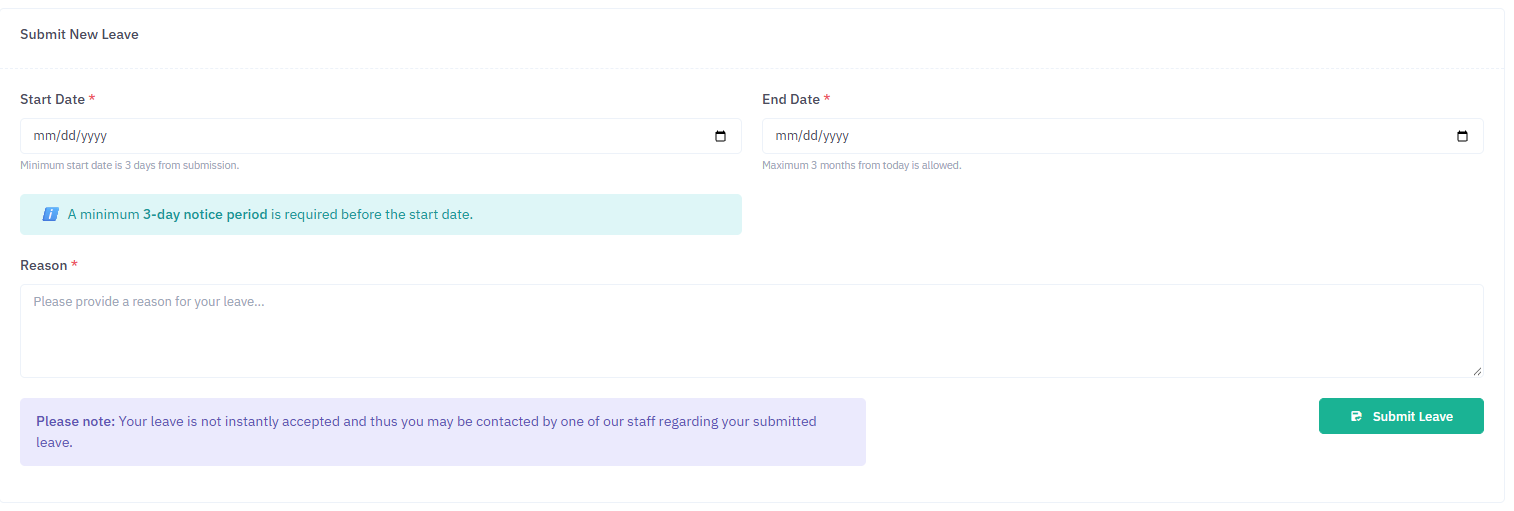Open the End Date calendar picker icon
This screenshot has width=1514, height=511.
pyautogui.click(x=1462, y=137)
